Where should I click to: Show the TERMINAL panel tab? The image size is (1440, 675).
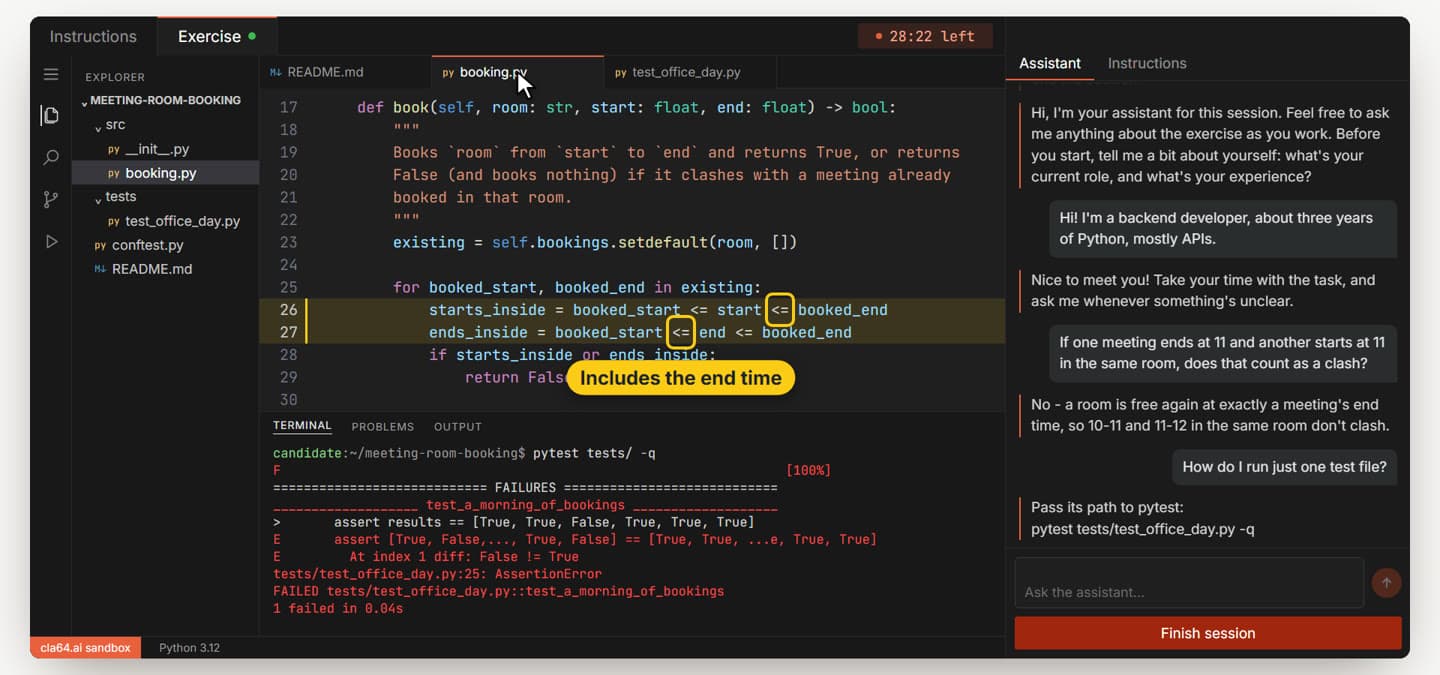[x=302, y=426]
